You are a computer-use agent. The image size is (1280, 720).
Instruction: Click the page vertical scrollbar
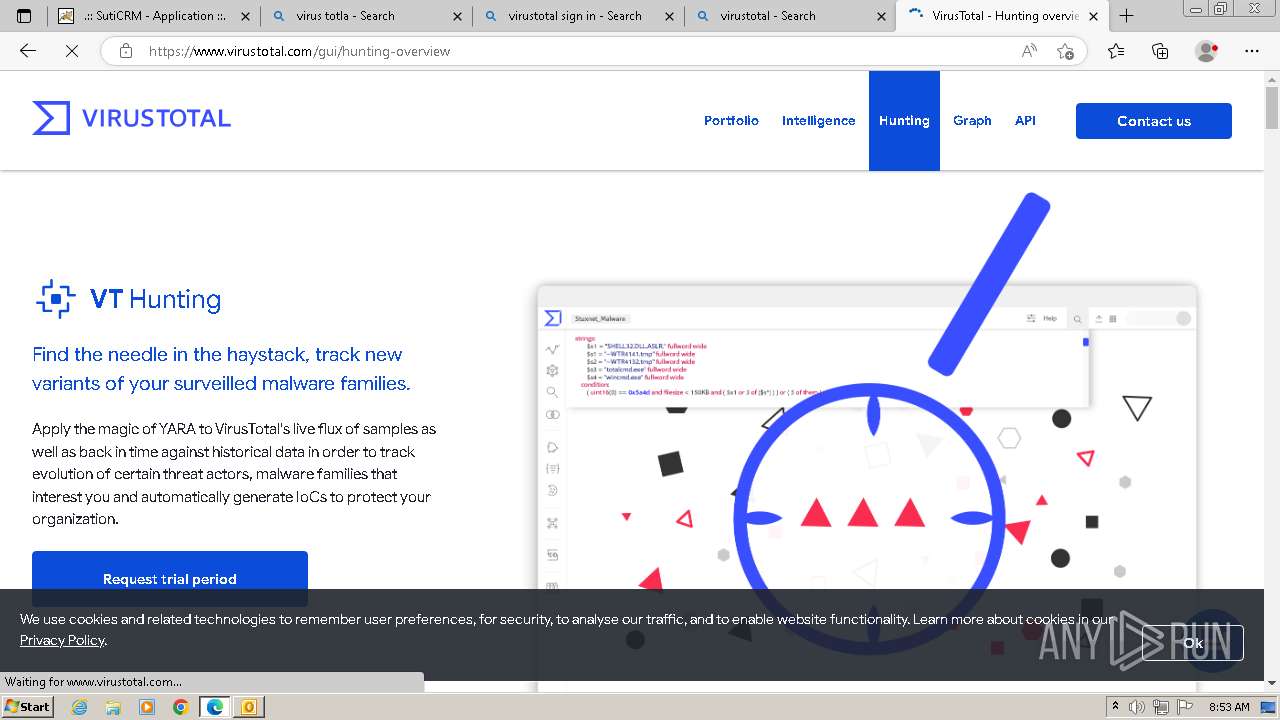1272,380
